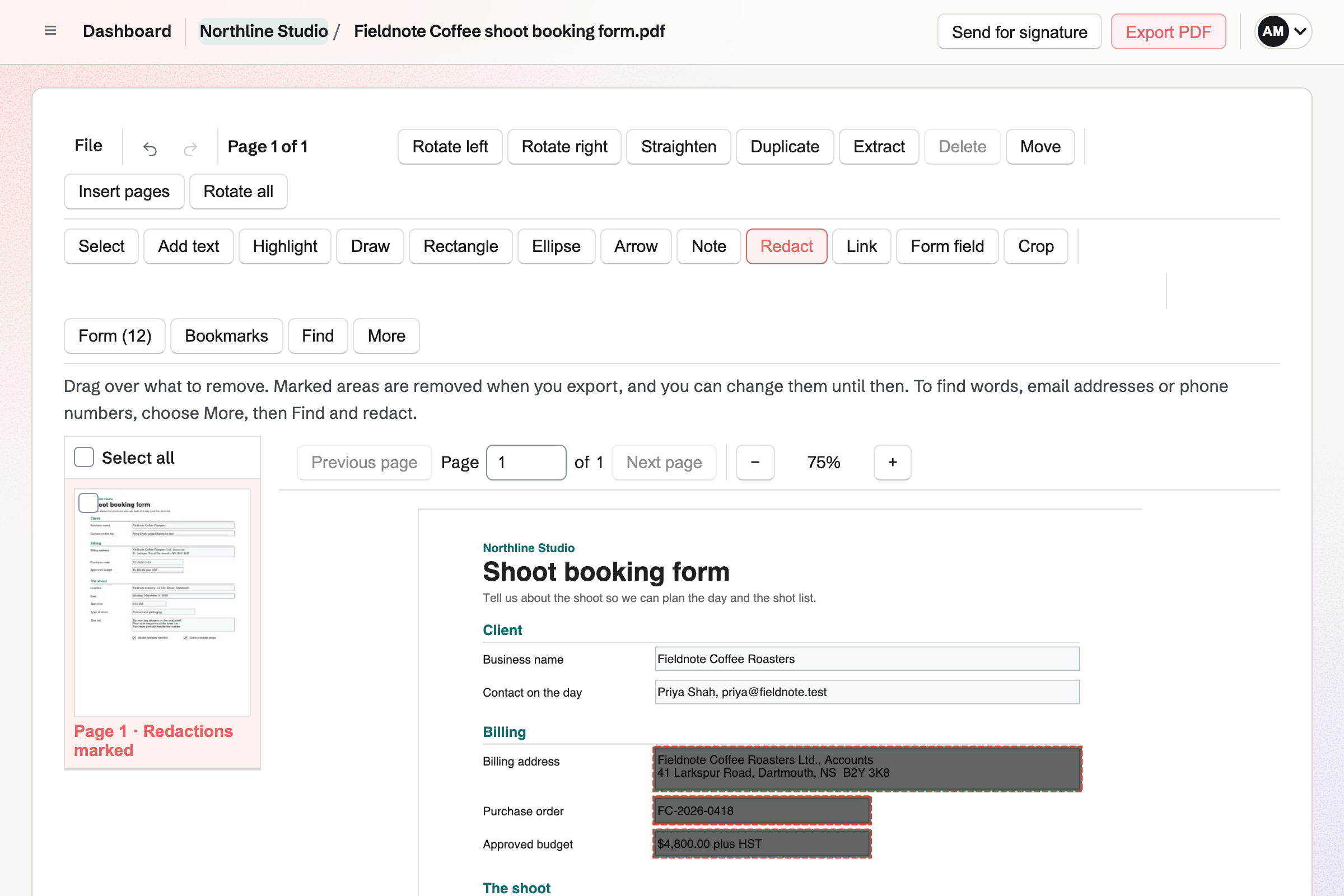Select the Page 1 thumbnail preview

[162, 601]
